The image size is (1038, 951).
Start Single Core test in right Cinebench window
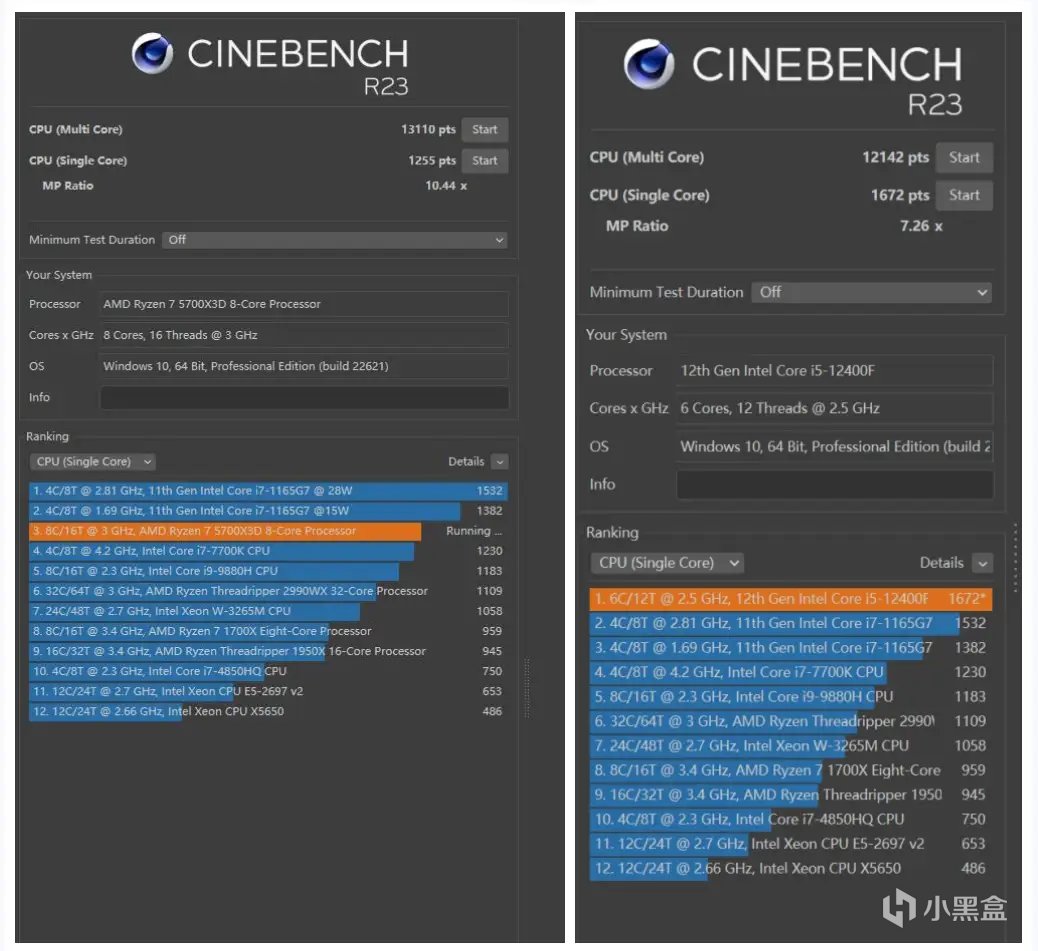(964, 195)
